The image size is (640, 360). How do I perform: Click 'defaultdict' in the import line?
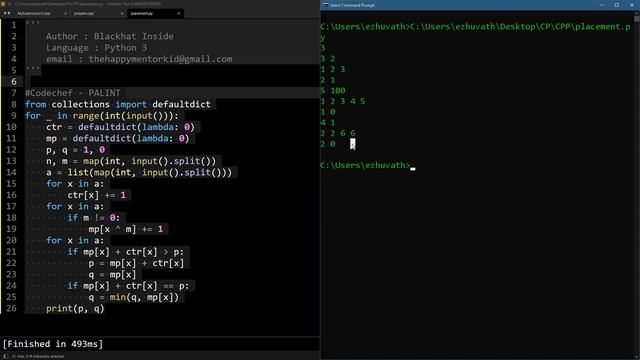181,104
